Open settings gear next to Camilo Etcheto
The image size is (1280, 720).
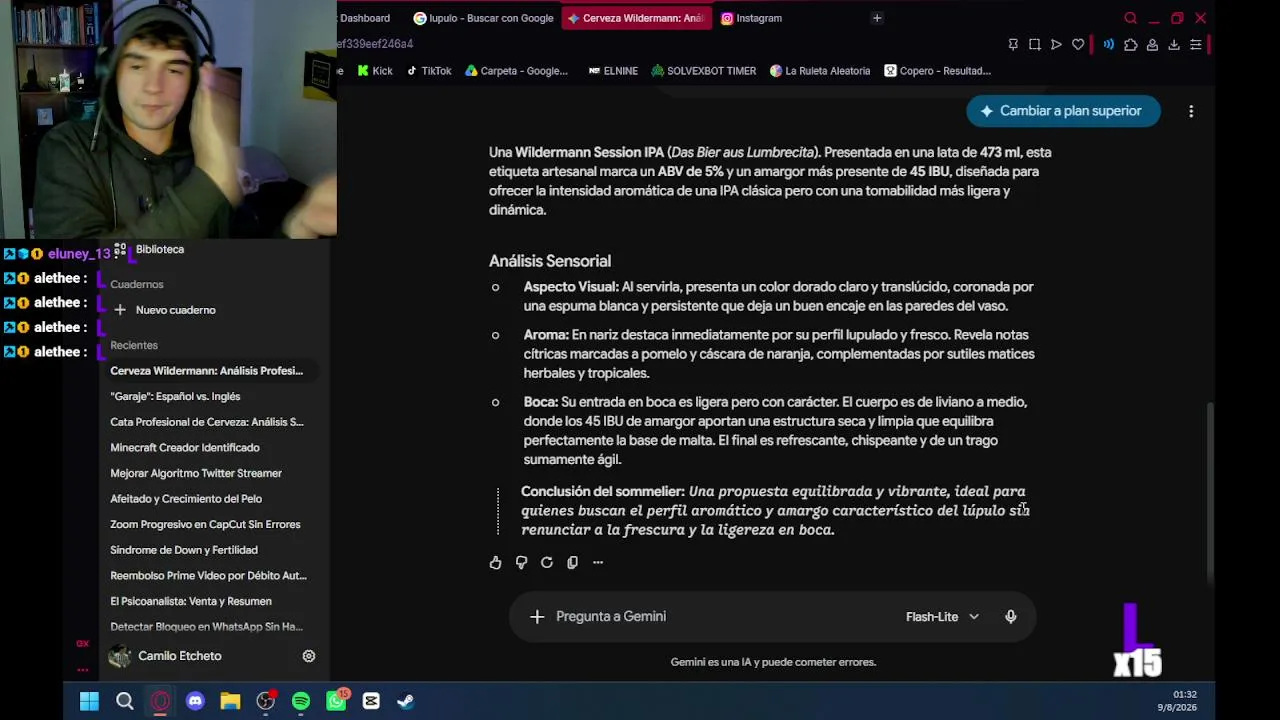[x=309, y=656]
